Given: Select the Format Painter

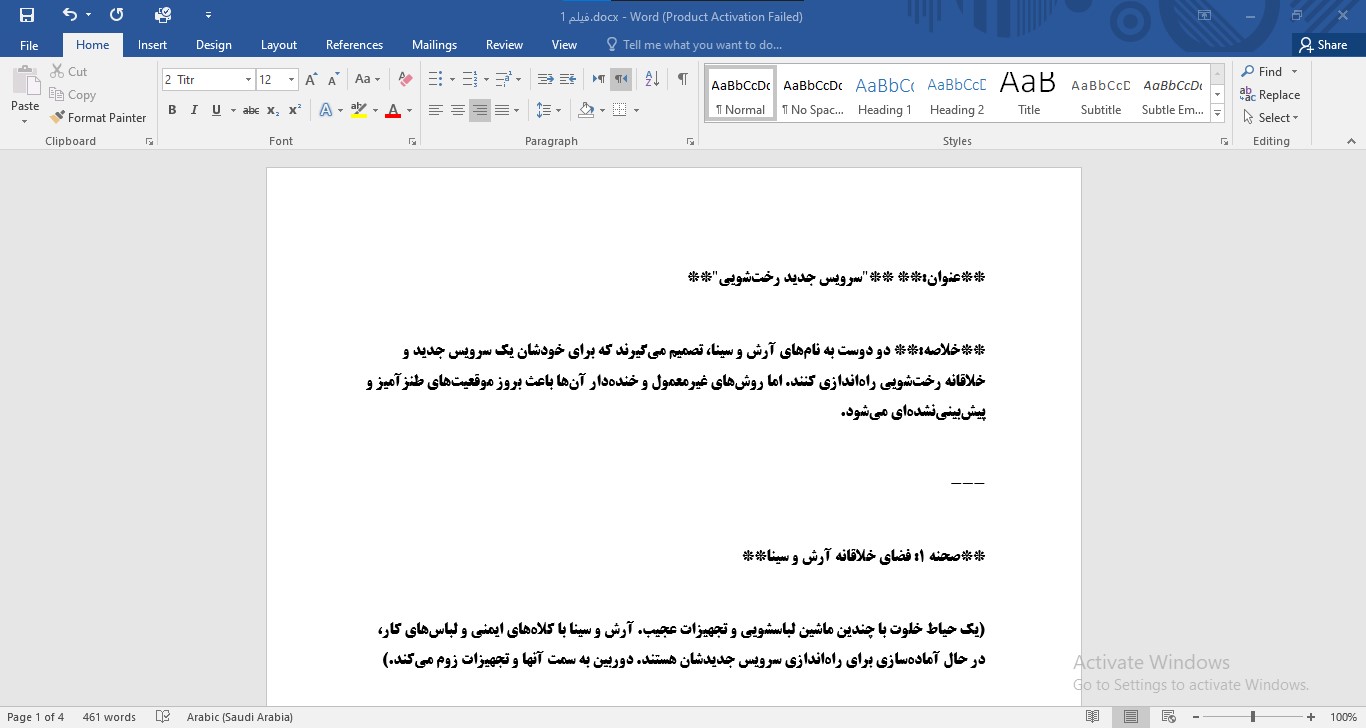Looking at the screenshot, I should tap(99, 117).
